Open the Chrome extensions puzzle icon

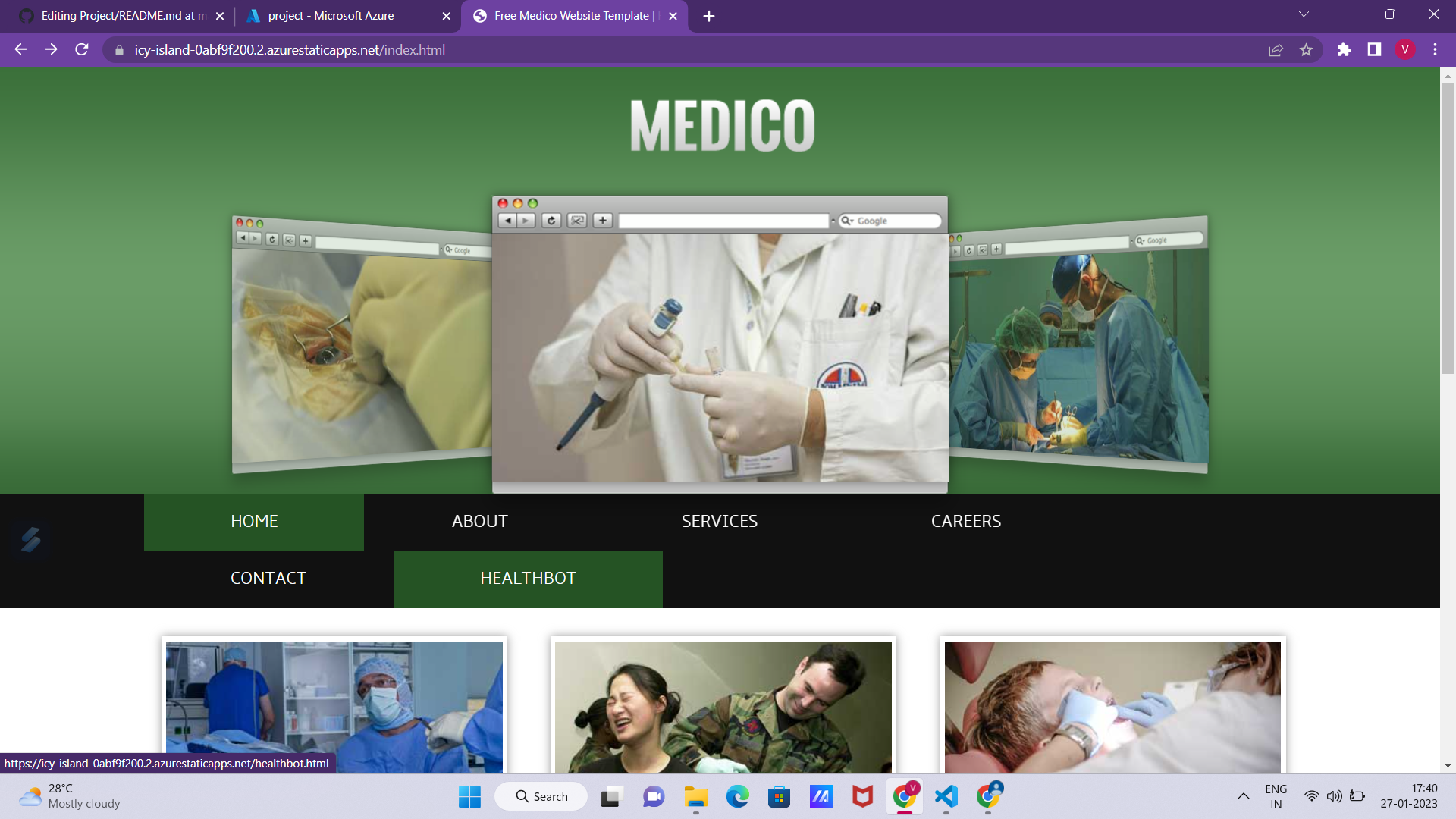1344,50
